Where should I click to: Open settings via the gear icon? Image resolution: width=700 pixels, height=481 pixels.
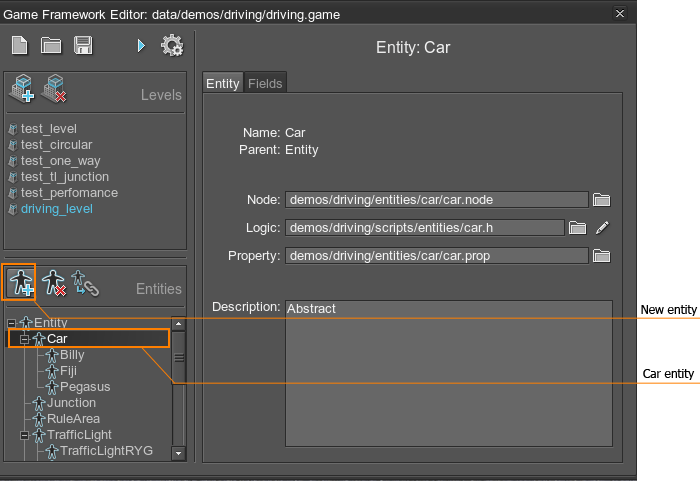(x=172, y=45)
